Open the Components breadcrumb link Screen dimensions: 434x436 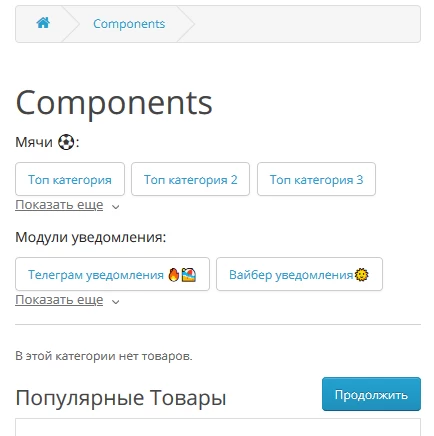pyautogui.click(x=129, y=24)
